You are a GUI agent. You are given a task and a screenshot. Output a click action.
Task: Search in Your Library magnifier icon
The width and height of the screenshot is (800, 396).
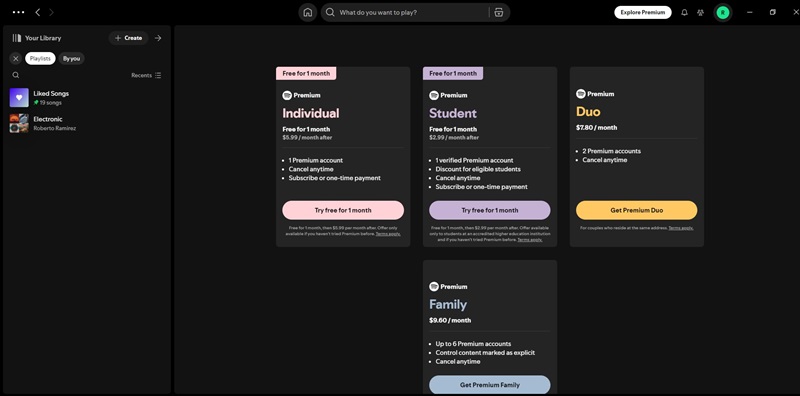click(x=16, y=75)
